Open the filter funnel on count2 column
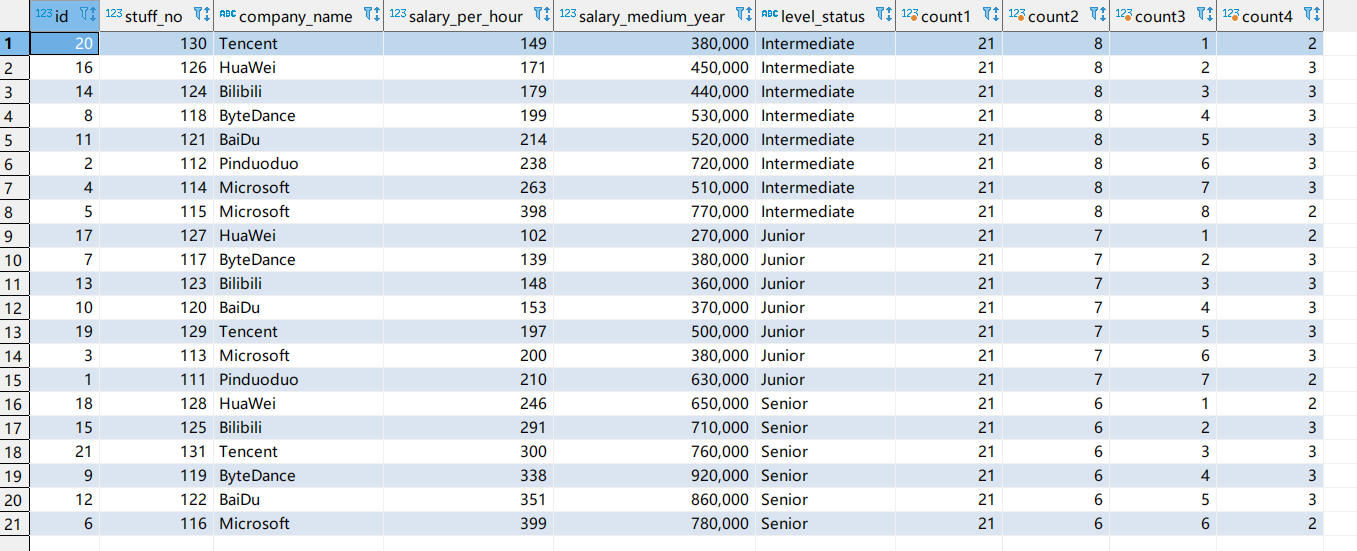1357x551 pixels. 1095,15
